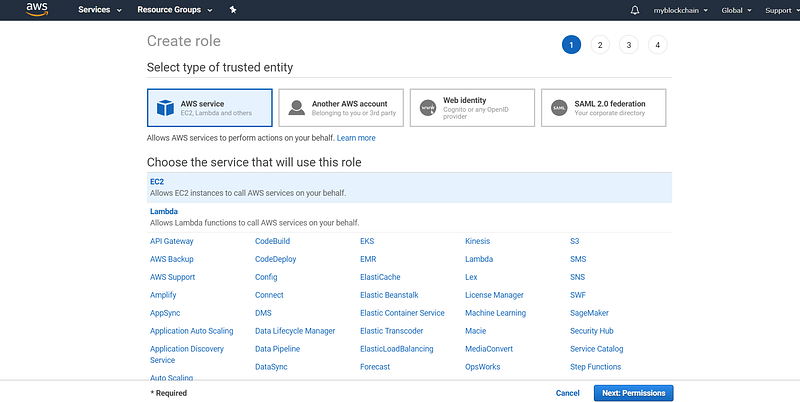Click the AWS service cube icon
The height and width of the screenshot is (402, 800).
click(165, 108)
